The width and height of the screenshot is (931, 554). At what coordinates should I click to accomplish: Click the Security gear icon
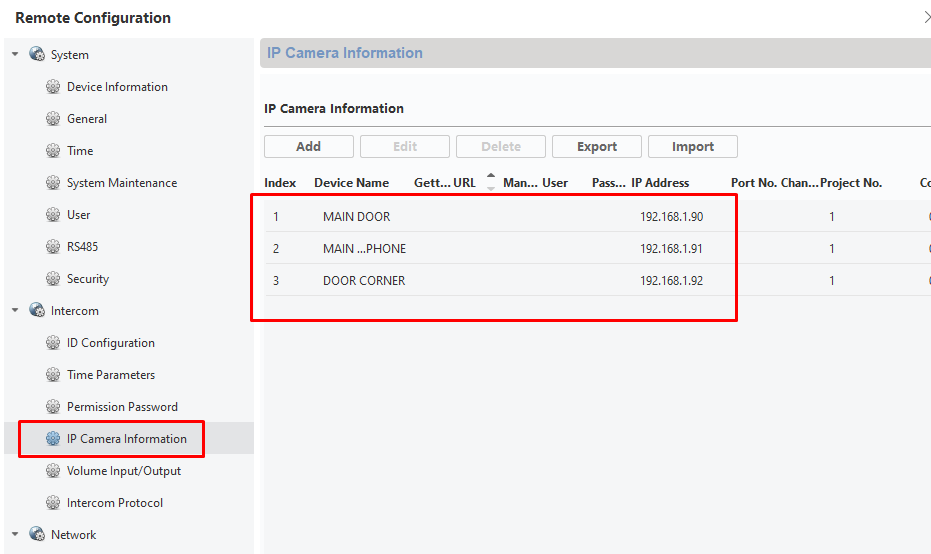(x=53, y=278)
